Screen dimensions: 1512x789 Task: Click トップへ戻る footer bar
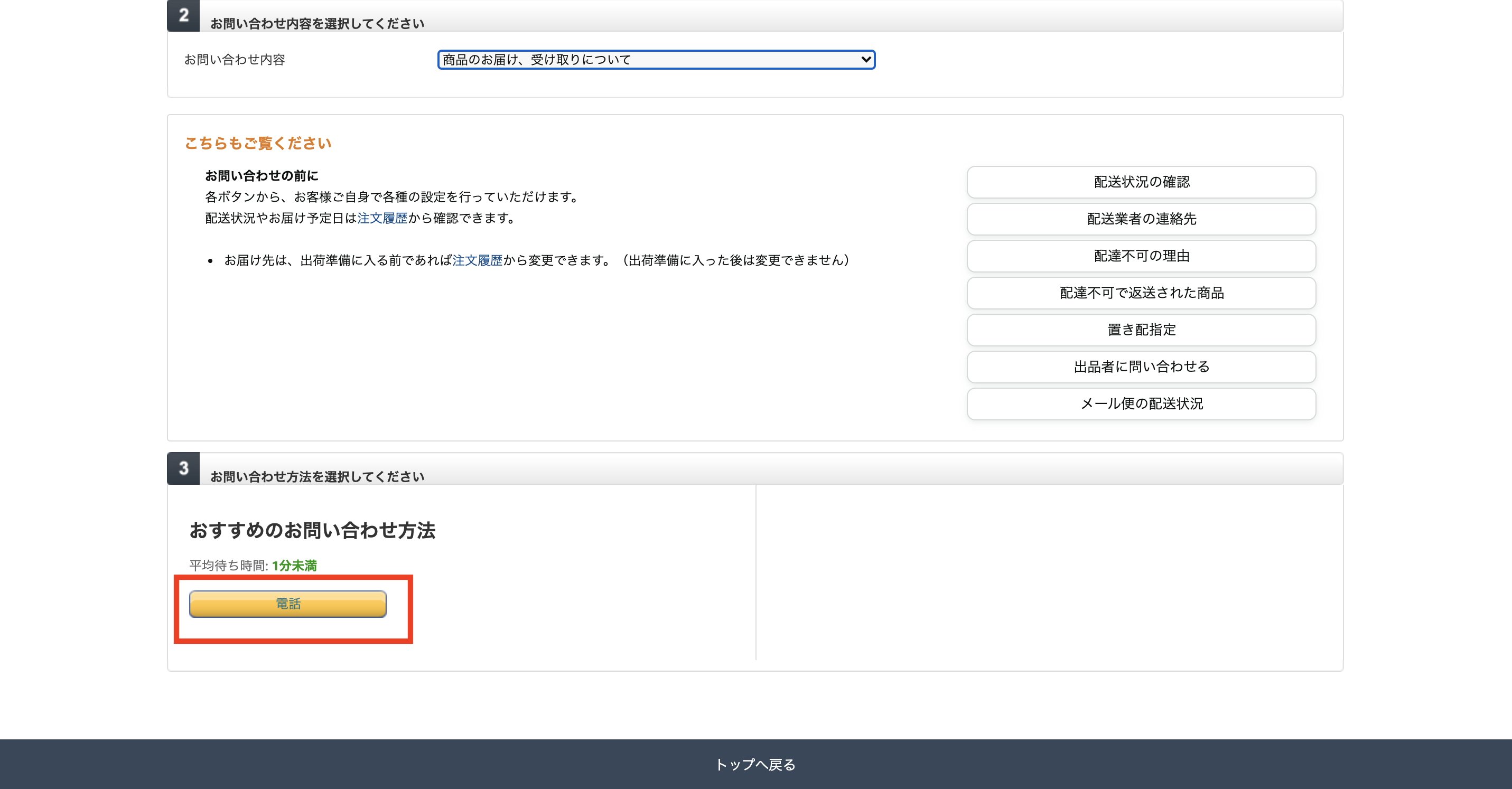point(755,764)
